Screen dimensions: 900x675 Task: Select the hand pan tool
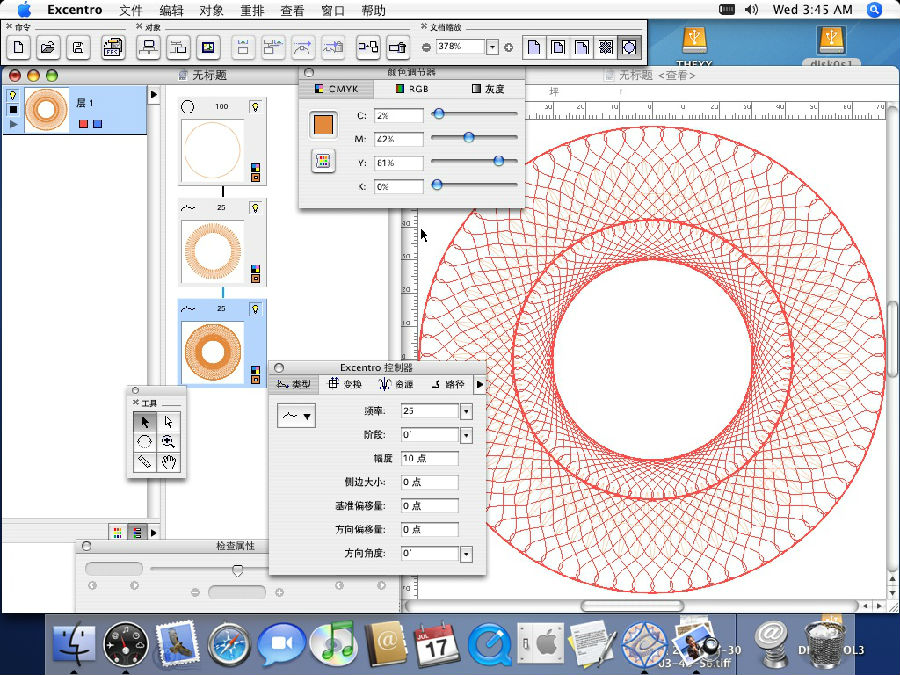(x=170, y=461)
